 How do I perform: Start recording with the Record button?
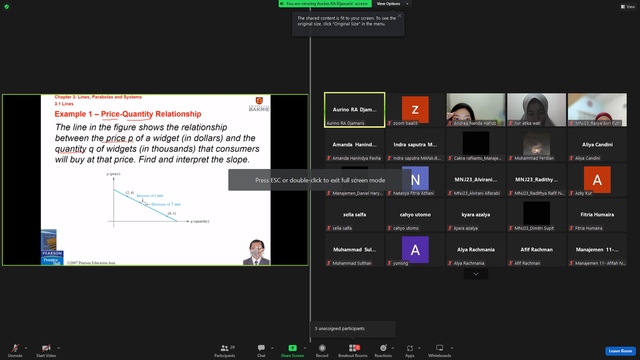[x=322, y=350]
